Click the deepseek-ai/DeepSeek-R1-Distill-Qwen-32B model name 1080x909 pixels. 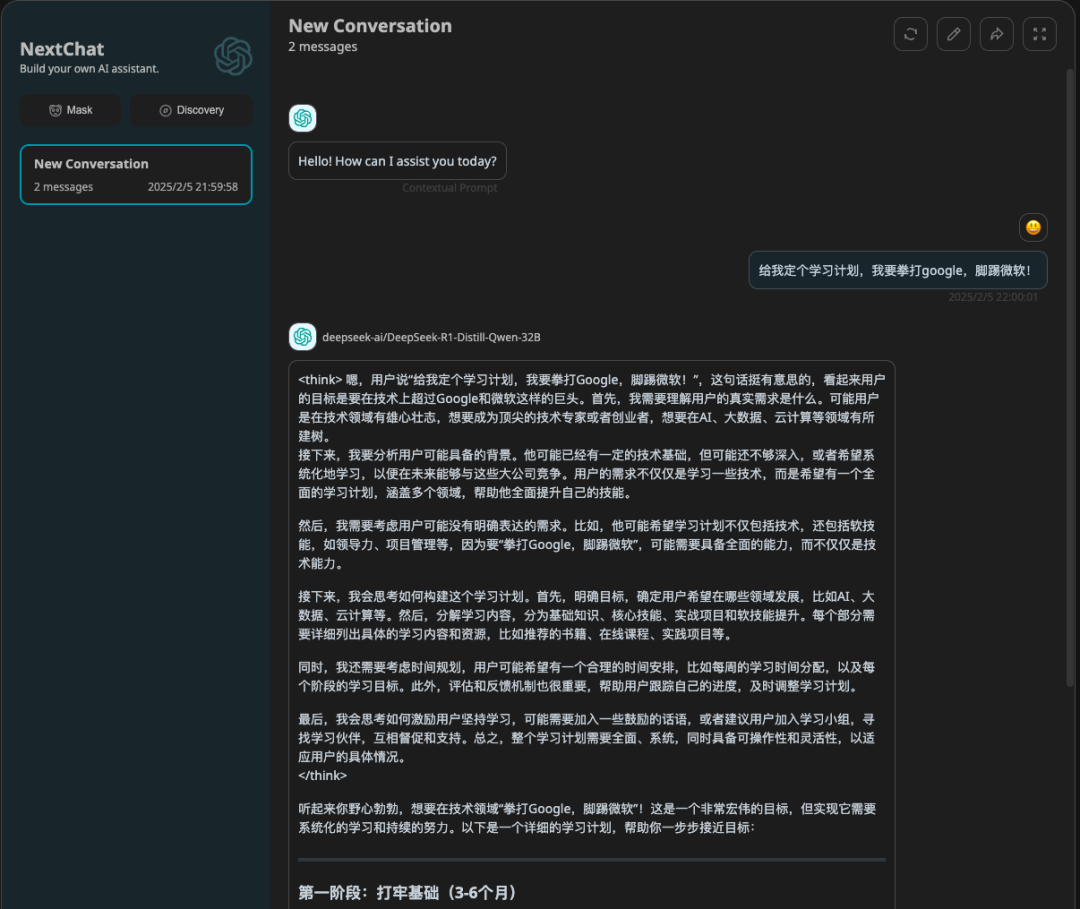[431, 337]
